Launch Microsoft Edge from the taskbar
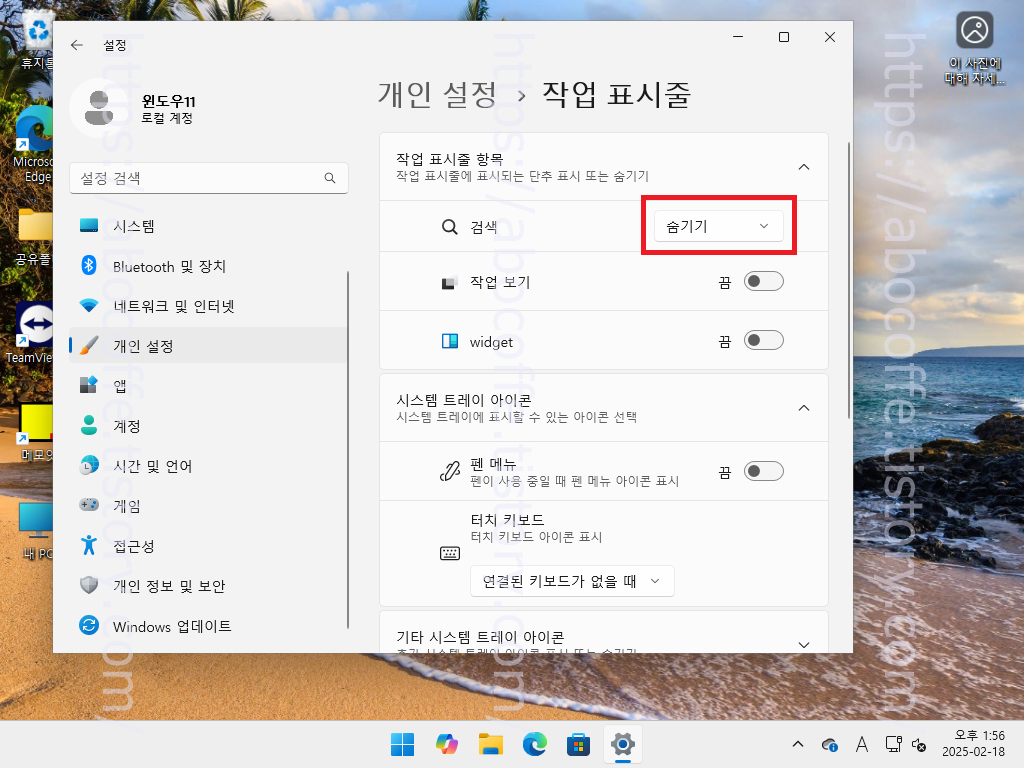This screenshot has width=1024, height=768. click(535, 744)
